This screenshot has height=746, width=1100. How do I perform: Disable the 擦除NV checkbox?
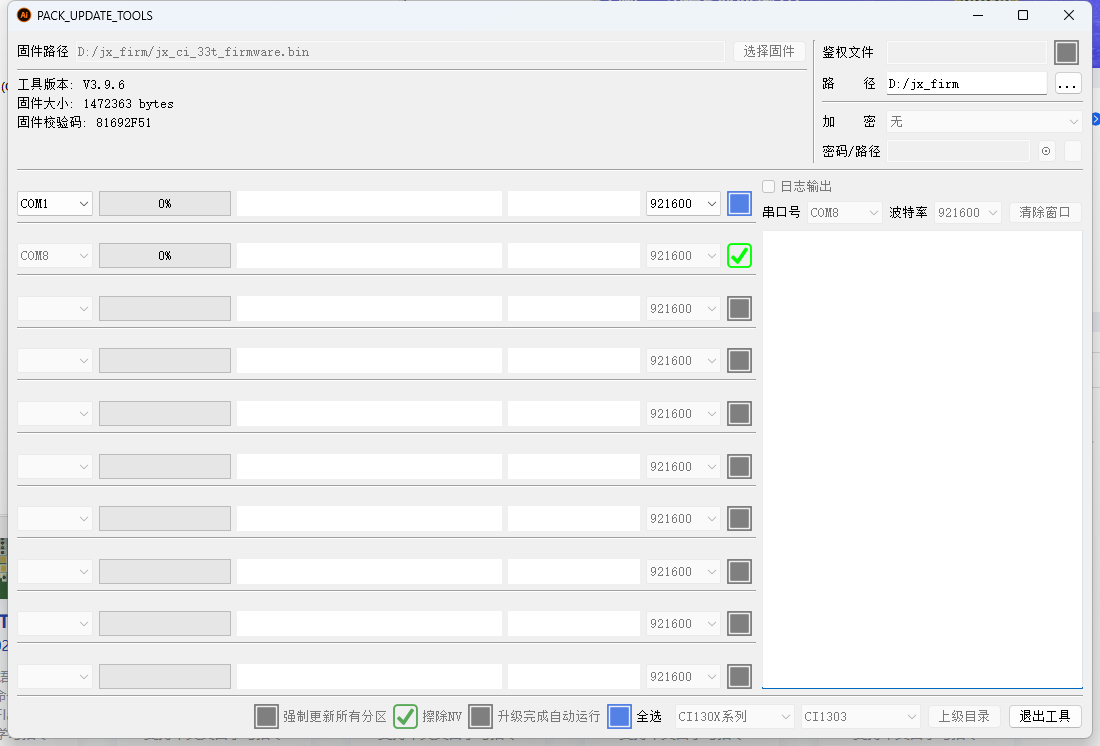405,716
